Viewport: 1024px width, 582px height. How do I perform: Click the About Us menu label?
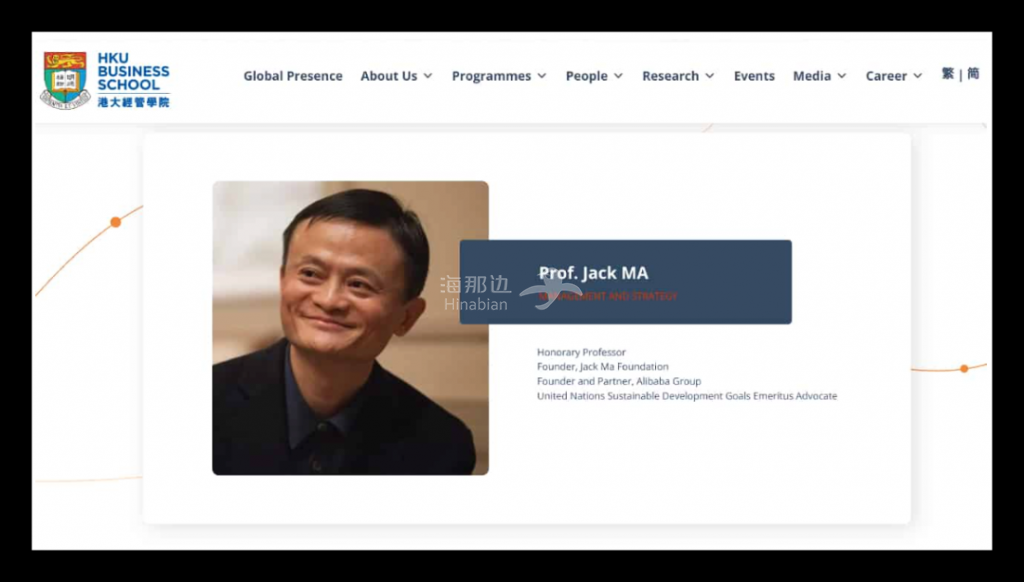point(388,76)
